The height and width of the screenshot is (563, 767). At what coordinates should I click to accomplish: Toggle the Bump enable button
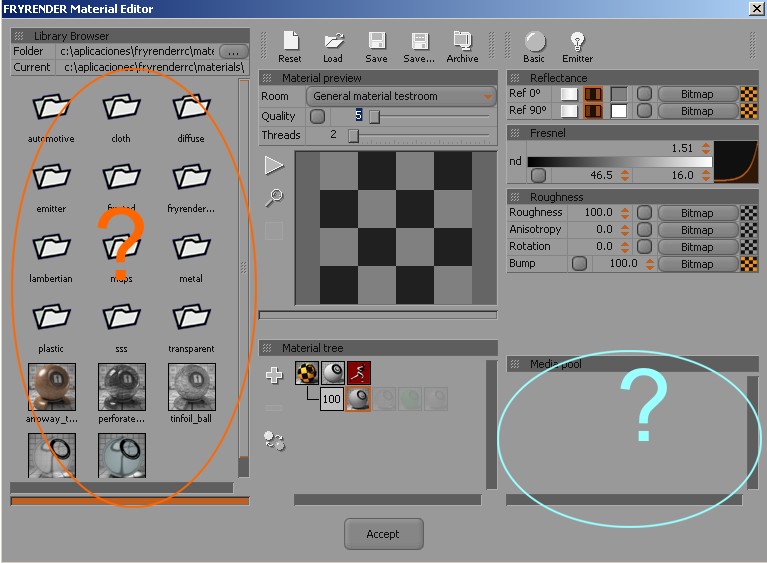click(579, 264)
